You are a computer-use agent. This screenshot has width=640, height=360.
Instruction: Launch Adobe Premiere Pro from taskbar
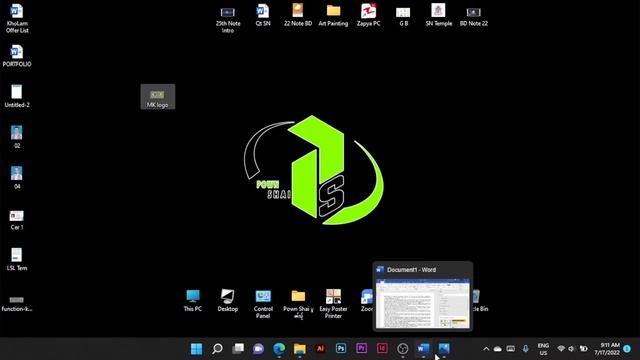coord(362,349)
